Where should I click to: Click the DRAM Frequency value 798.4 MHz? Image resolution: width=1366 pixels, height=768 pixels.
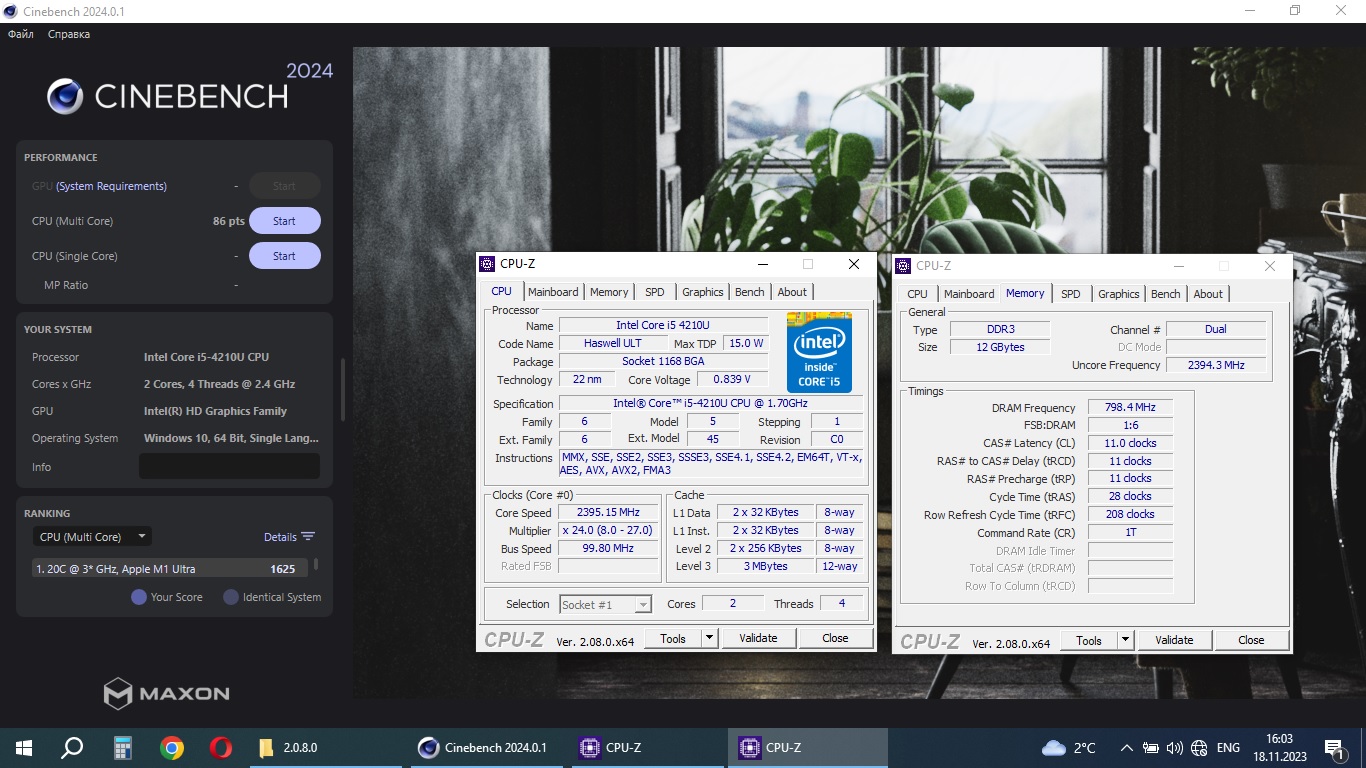coord(1129,407)
